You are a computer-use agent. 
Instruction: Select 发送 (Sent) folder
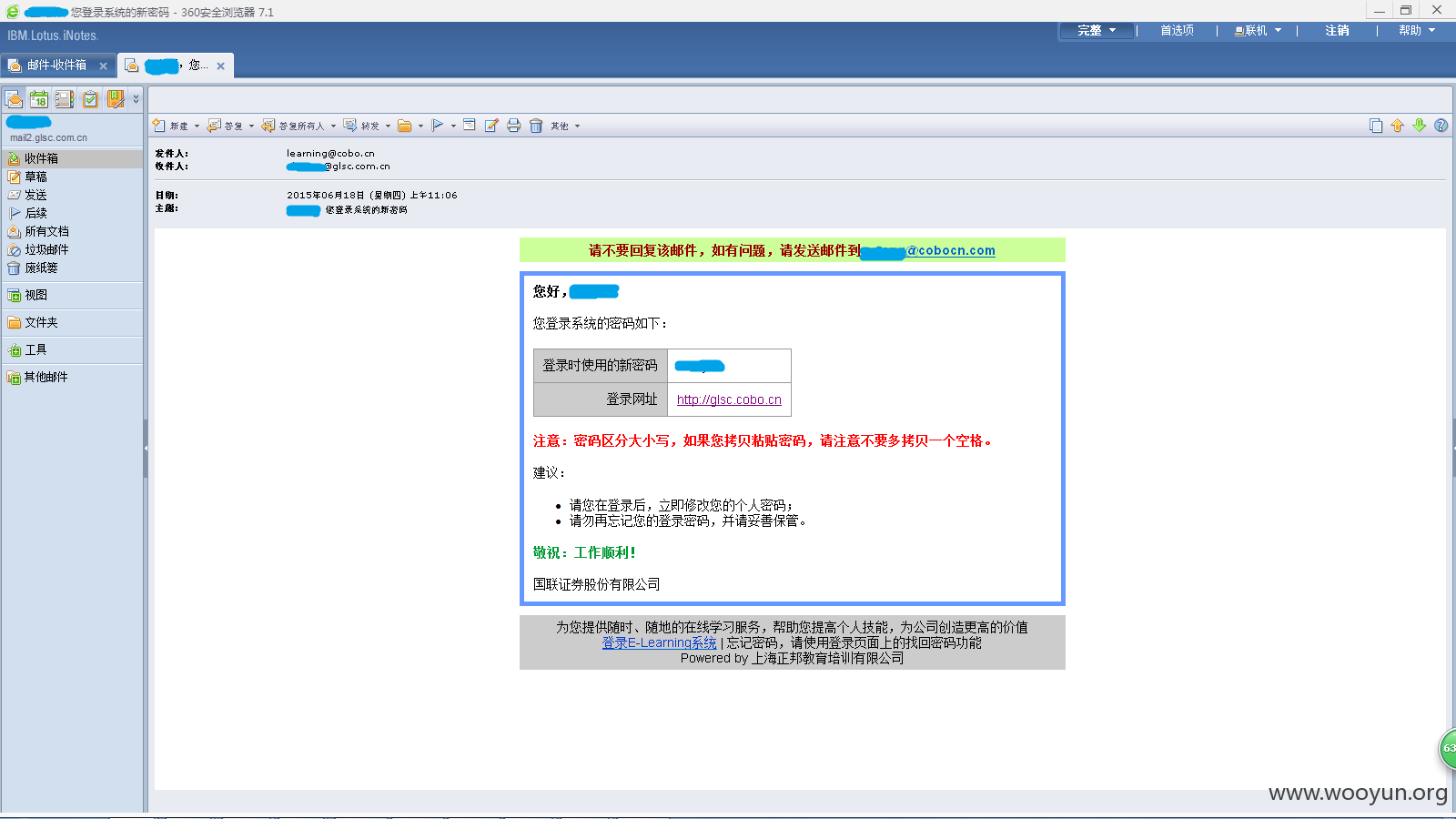coord(72,195)
